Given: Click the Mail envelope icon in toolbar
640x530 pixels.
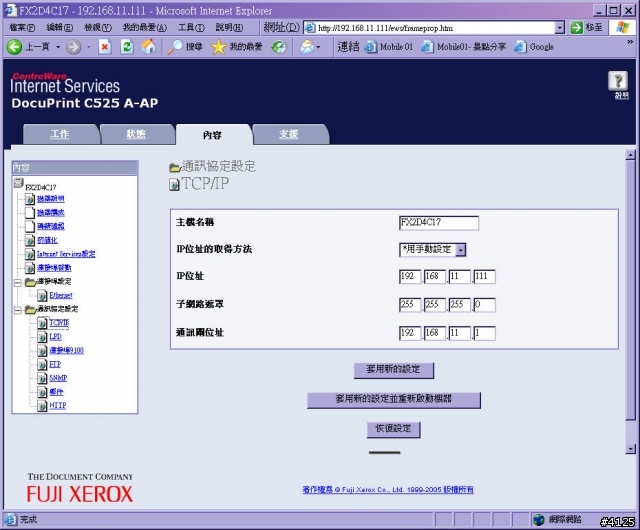Looking at the screenshot, I should (307, 47).
